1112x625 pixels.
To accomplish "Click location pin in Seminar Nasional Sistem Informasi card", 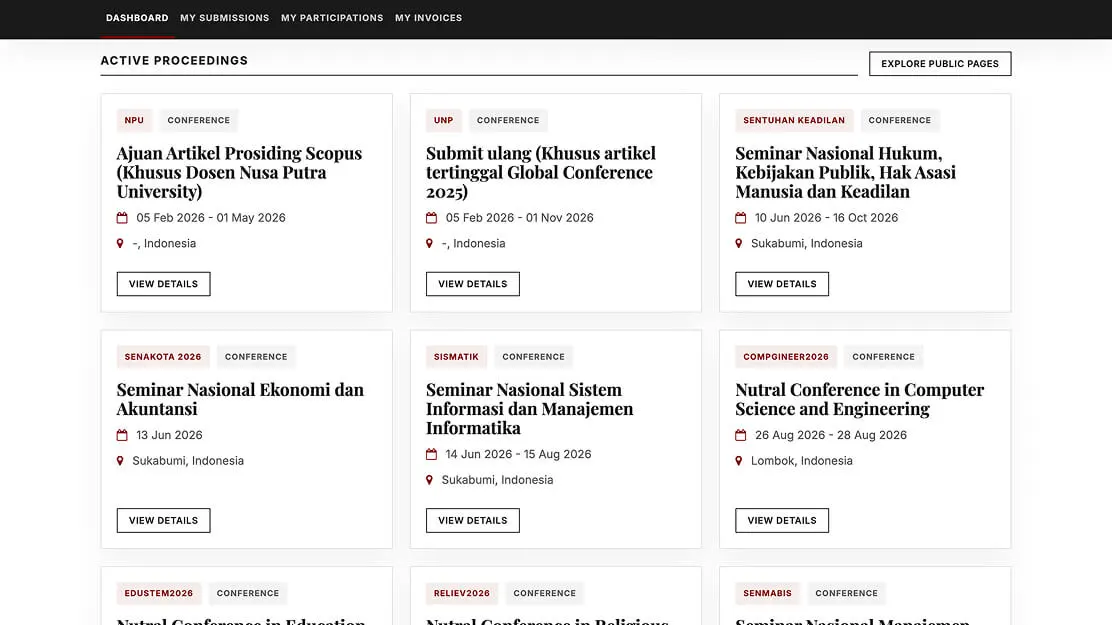I will point(429,480).
